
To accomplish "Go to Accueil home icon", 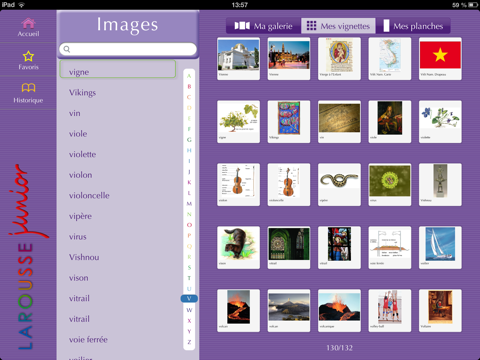I will coord(28,23).
